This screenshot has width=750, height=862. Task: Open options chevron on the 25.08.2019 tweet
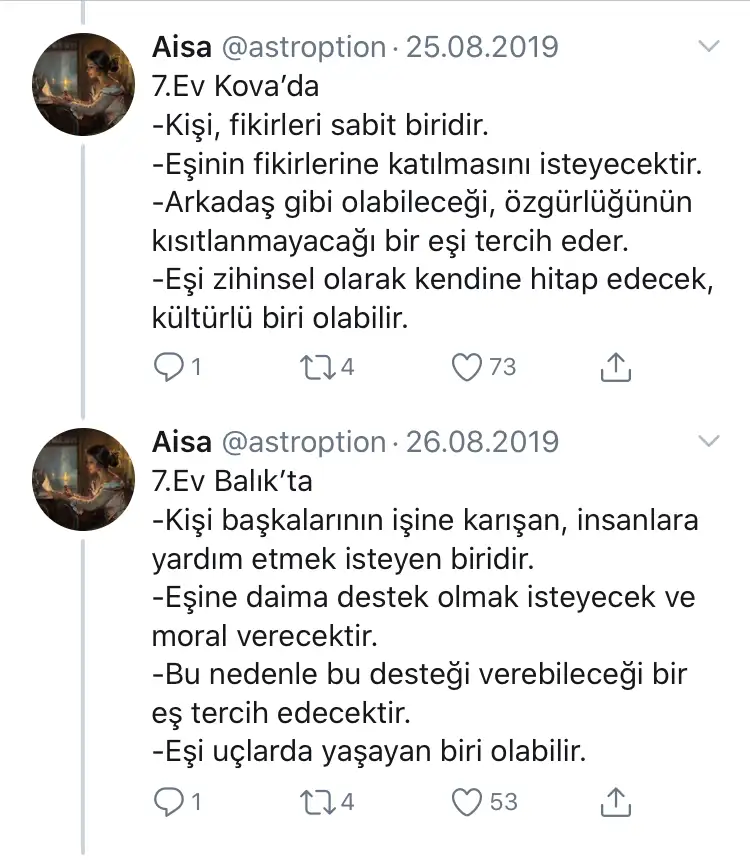[708, 46]
